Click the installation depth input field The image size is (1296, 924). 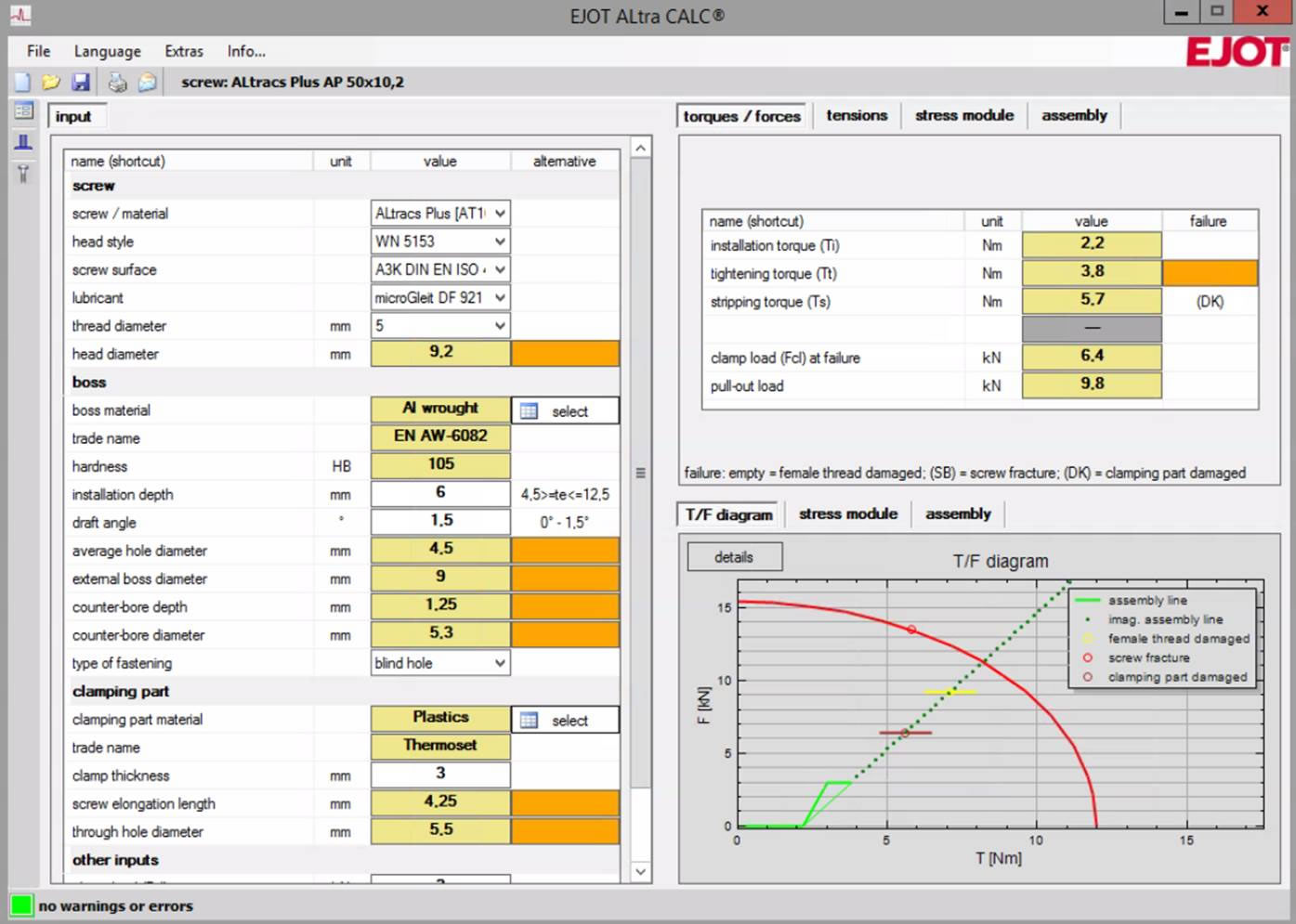(440, 493)
